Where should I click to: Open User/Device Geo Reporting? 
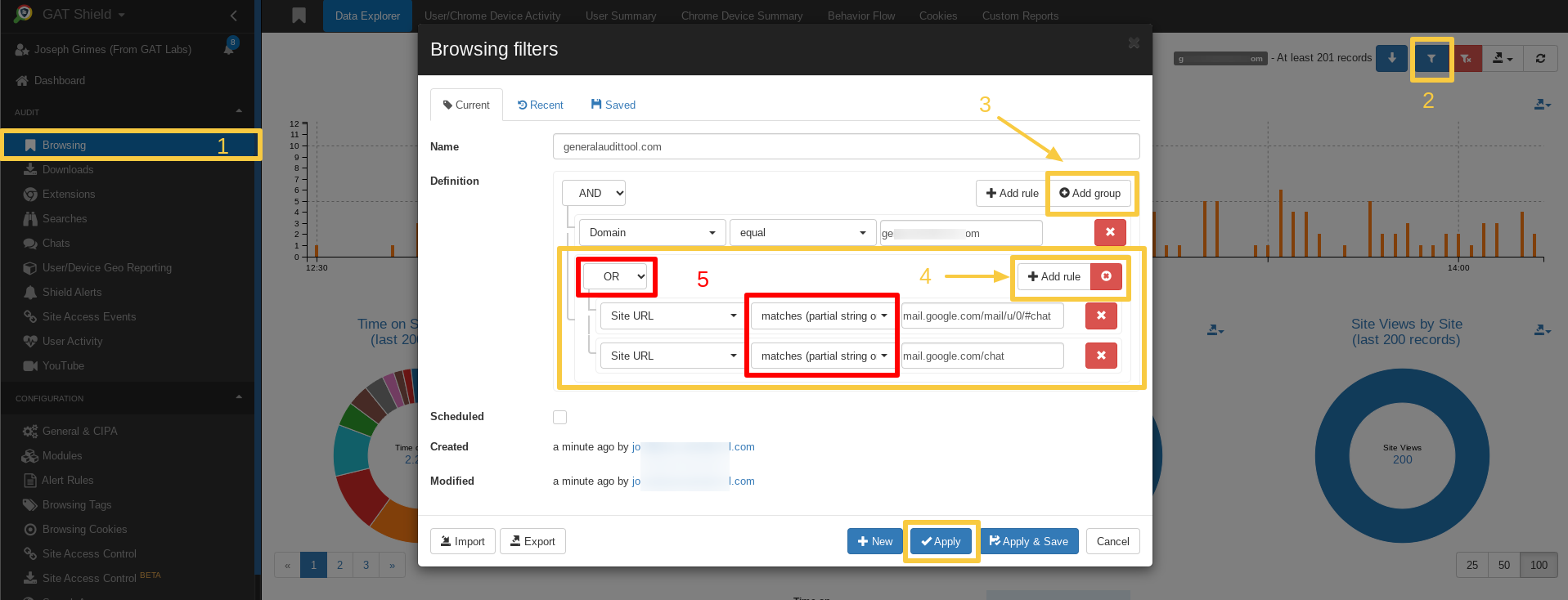point(107,267)
